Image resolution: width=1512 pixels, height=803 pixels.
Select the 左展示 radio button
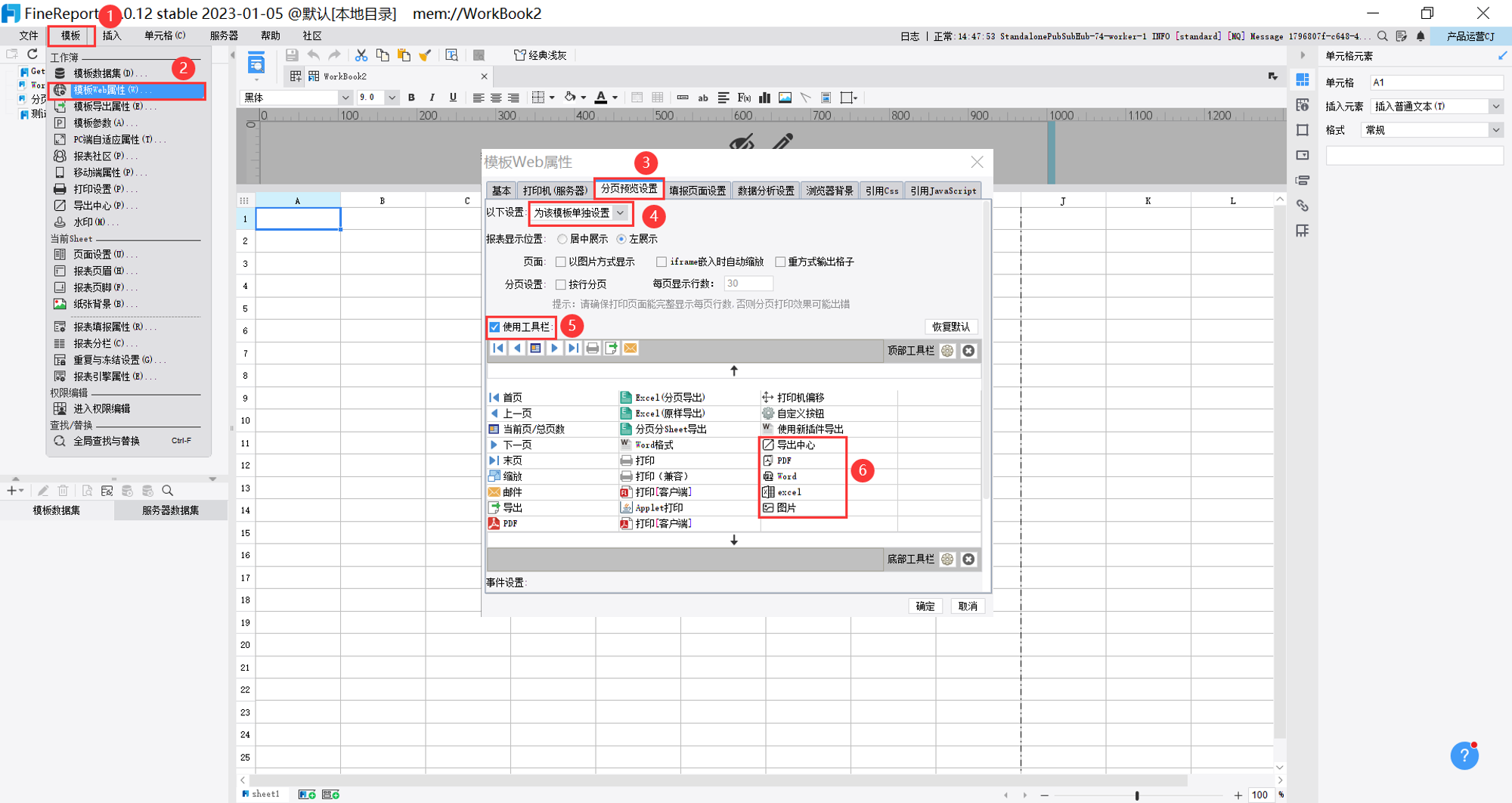[x=621, y=239]
